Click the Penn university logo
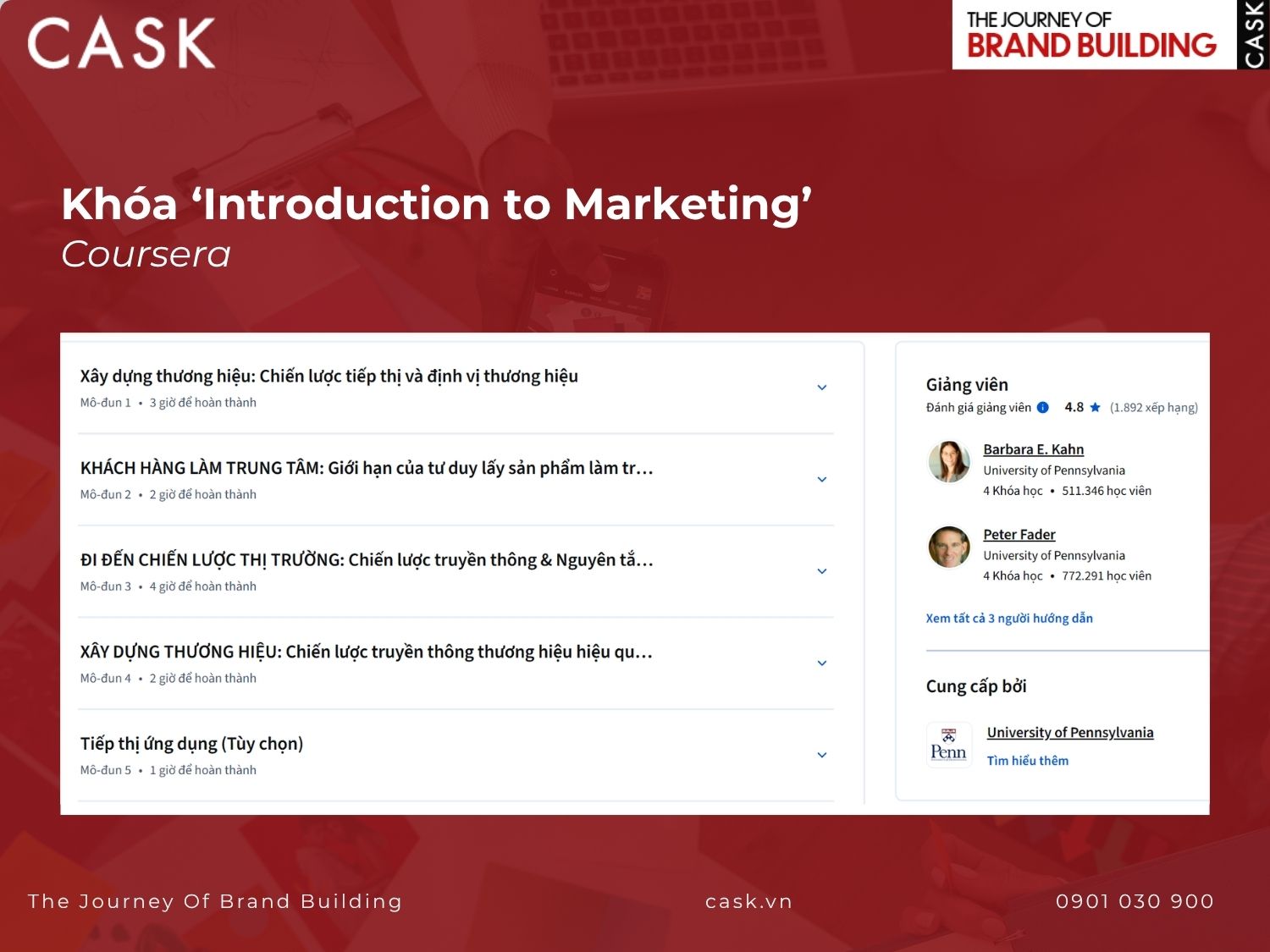Screen dimensions: 1270x952 pyautogui.click(x=948, y=745)
